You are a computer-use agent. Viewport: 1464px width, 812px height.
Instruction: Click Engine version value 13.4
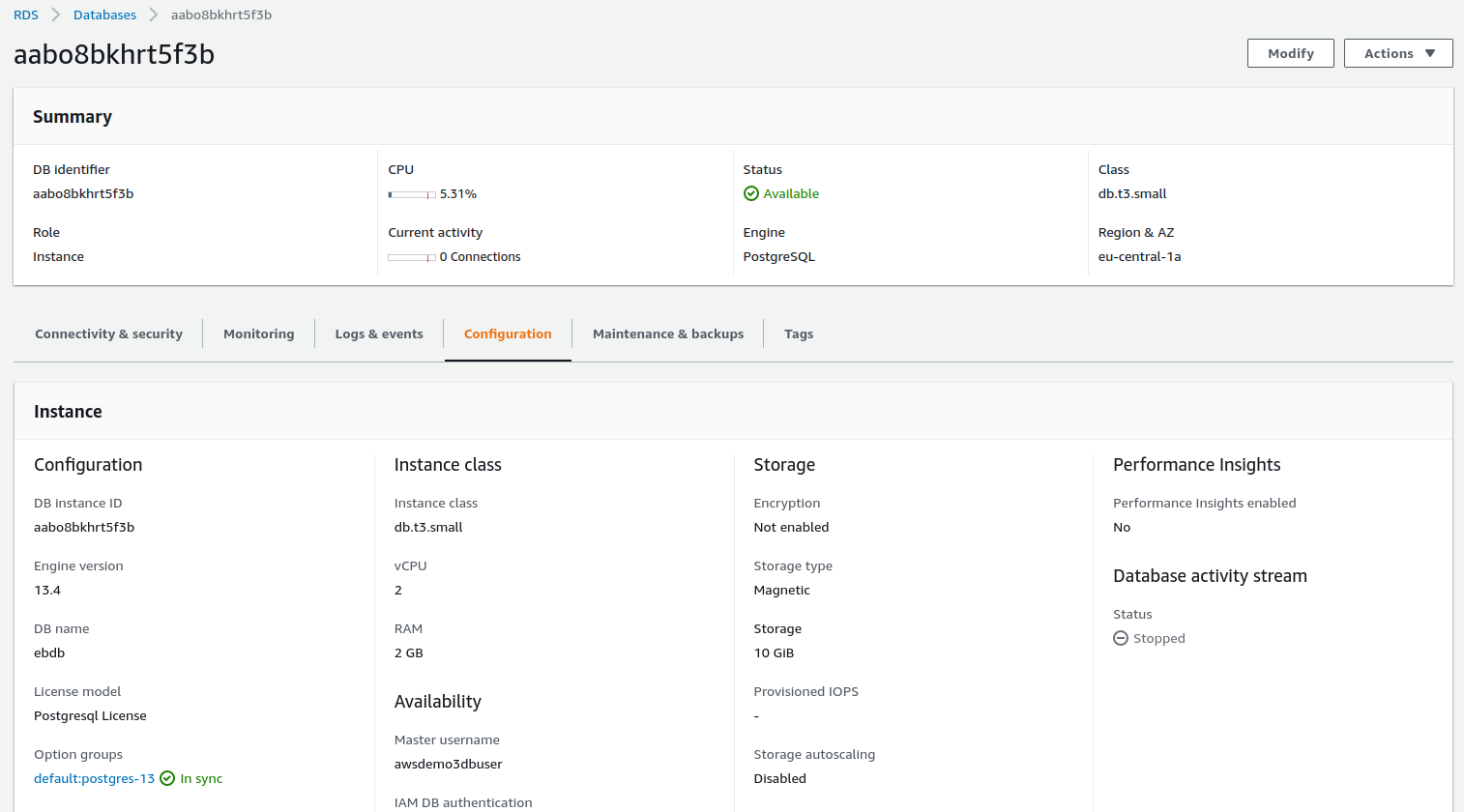pyautogui.click(x=47, y=590)
